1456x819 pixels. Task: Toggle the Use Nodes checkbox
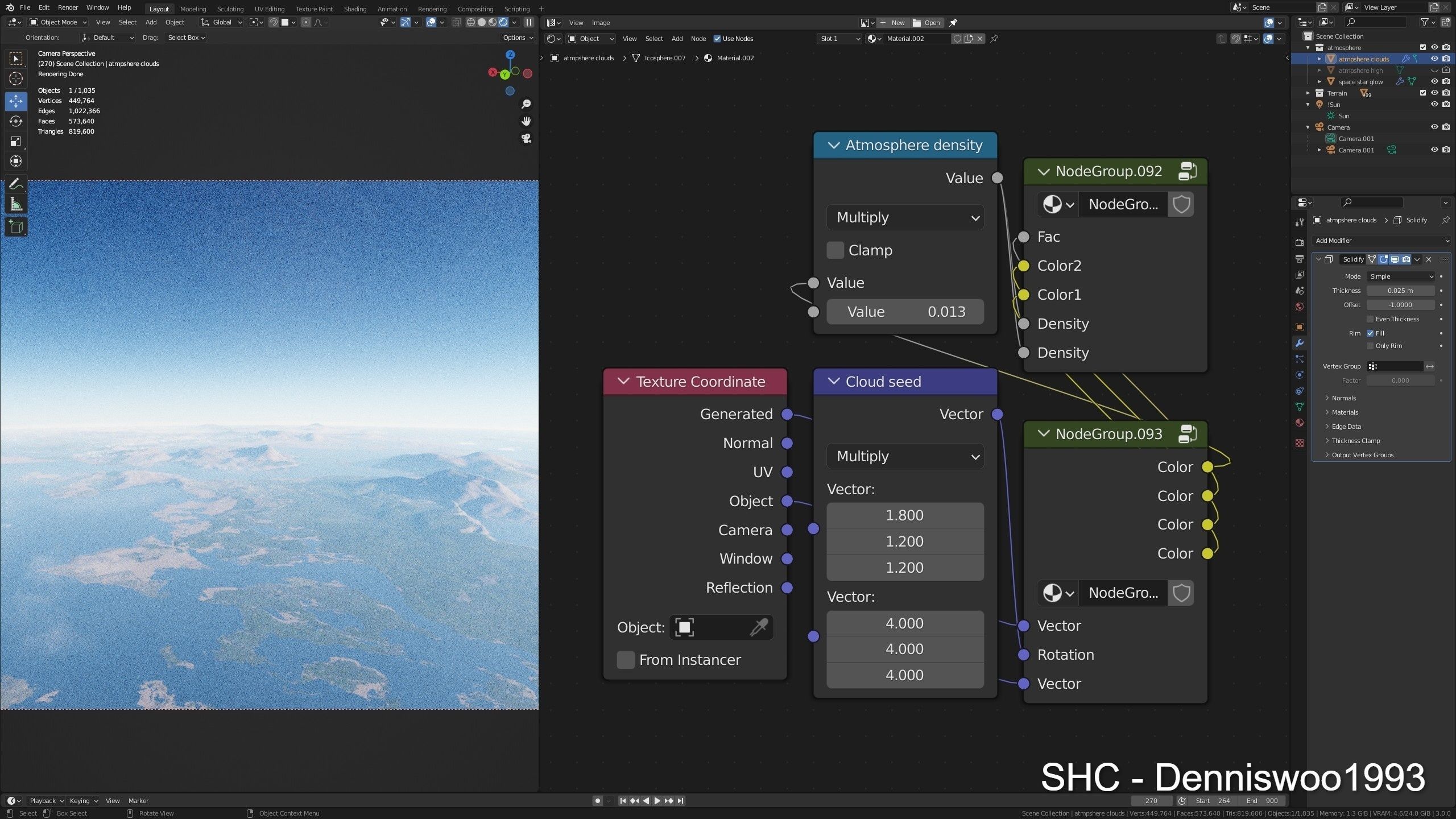tap(717, 39)
